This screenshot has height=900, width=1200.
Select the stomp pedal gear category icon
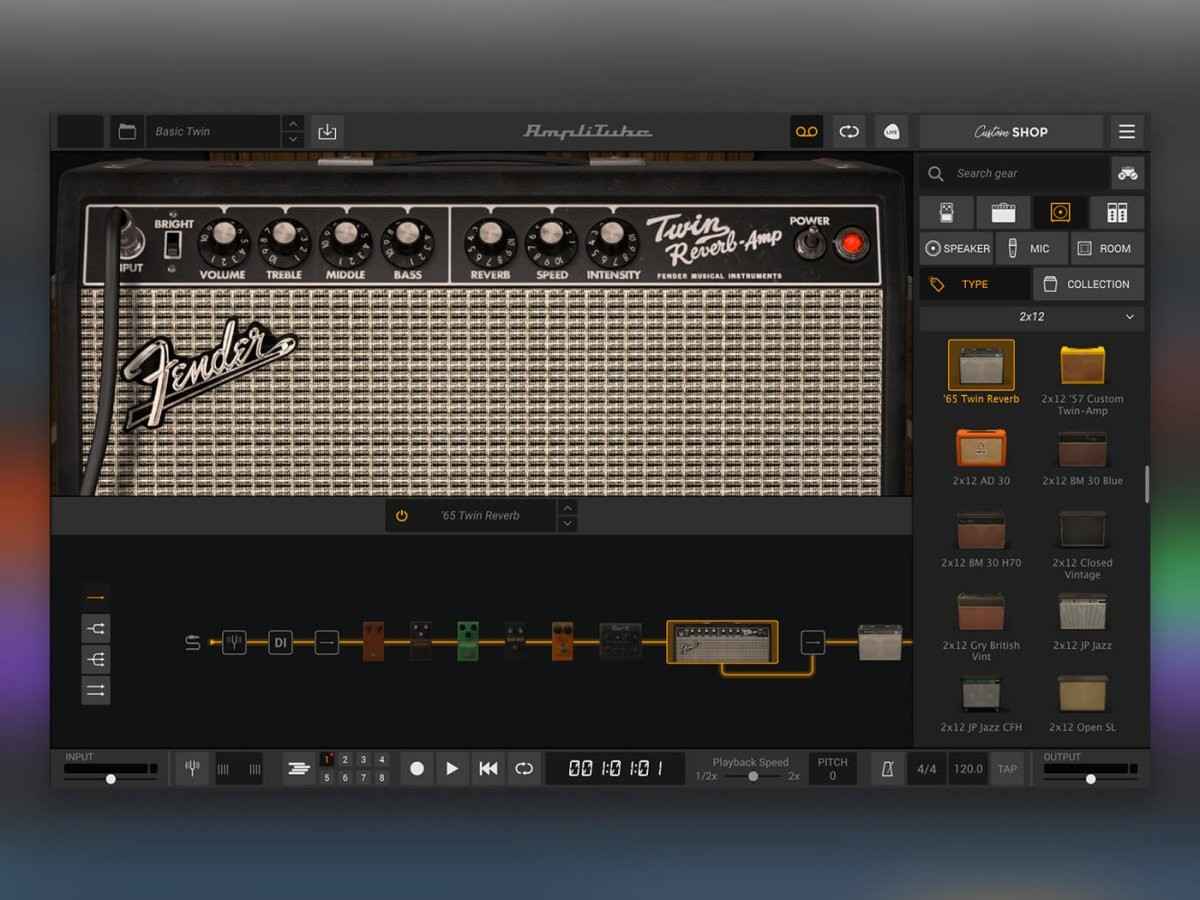point(942,212)
